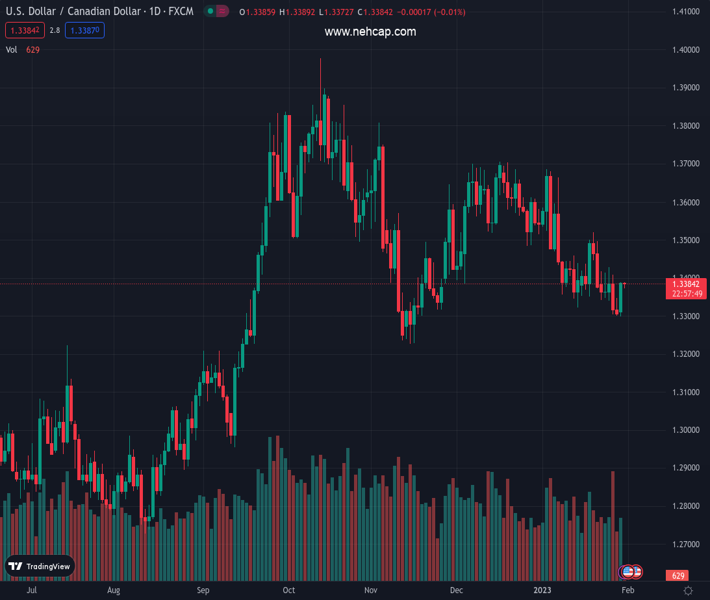710x600 pixels.
Task: Click the 1.40000 level on price scale
Action: (x=685, y=50)
